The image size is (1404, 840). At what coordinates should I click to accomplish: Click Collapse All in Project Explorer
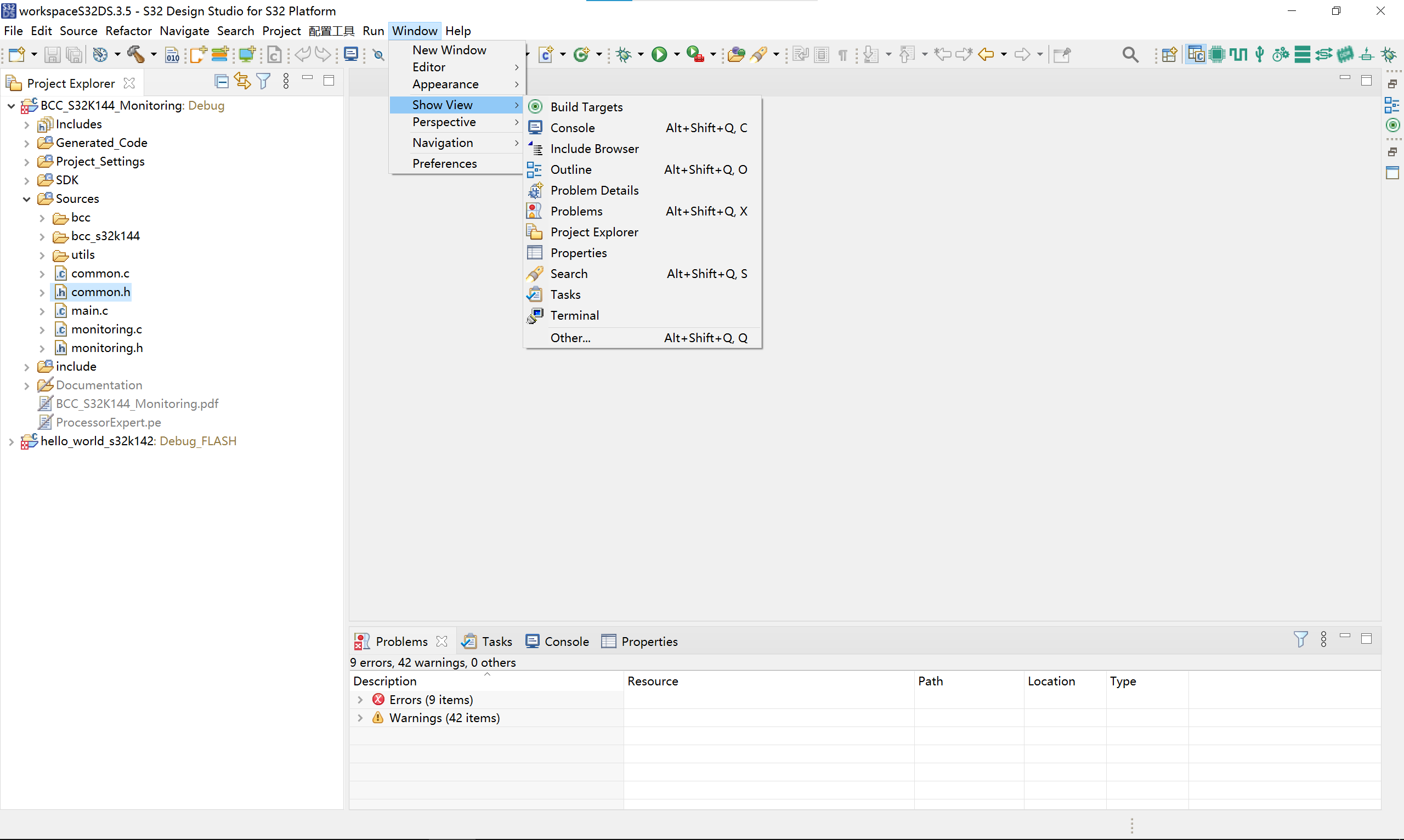(x=222, y=82)
